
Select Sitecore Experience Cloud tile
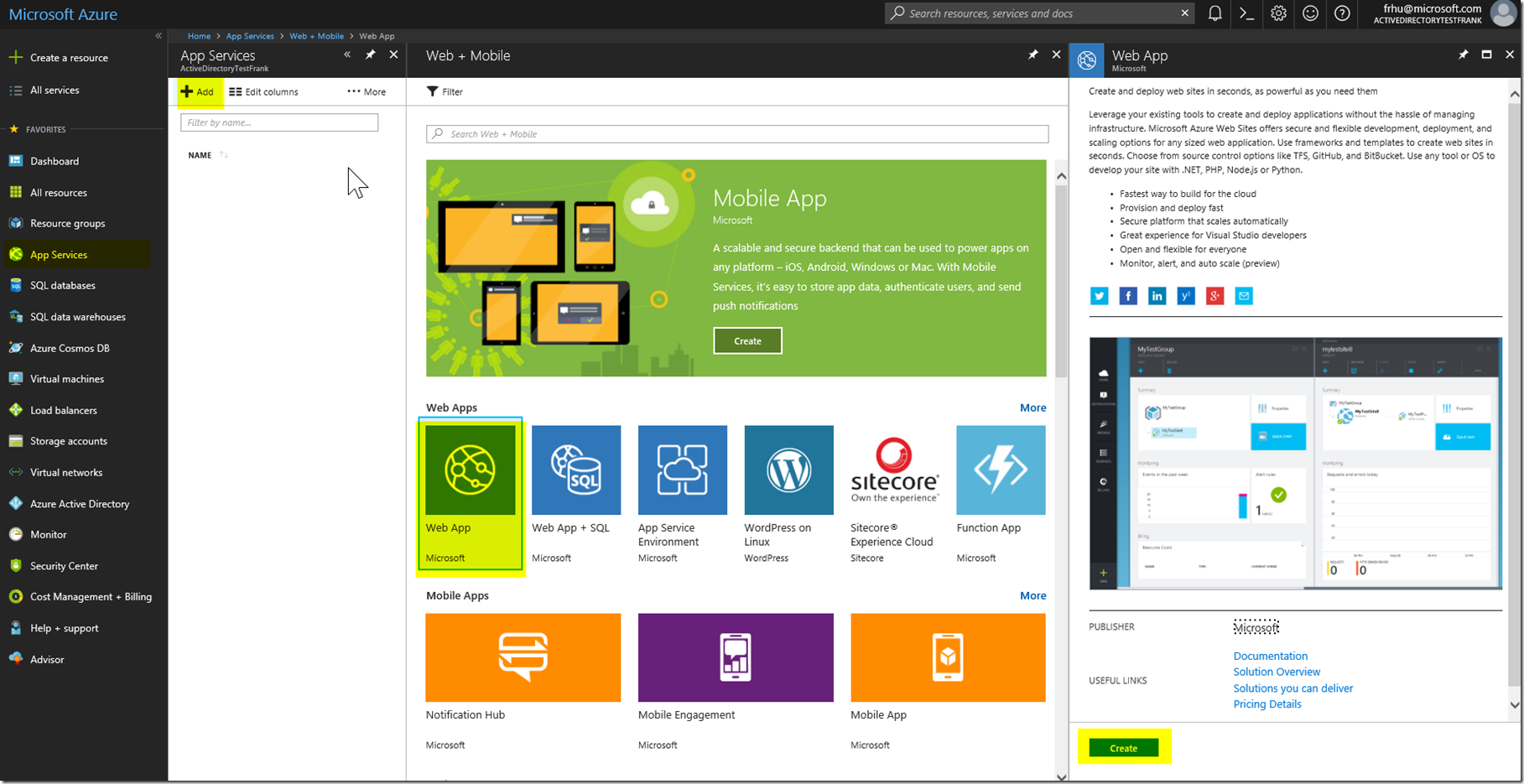tap(894, 495)
